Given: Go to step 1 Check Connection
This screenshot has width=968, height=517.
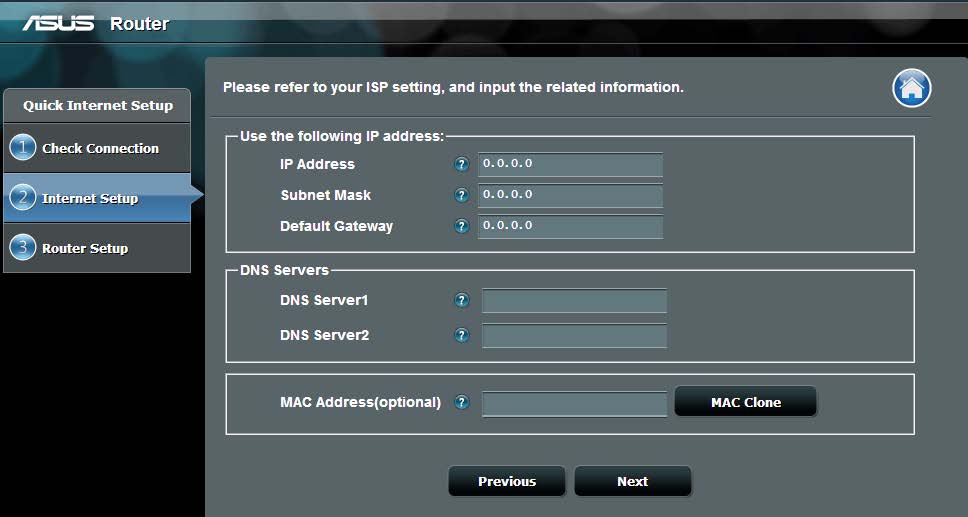Looking at the screenshot, I should (97, 148).
